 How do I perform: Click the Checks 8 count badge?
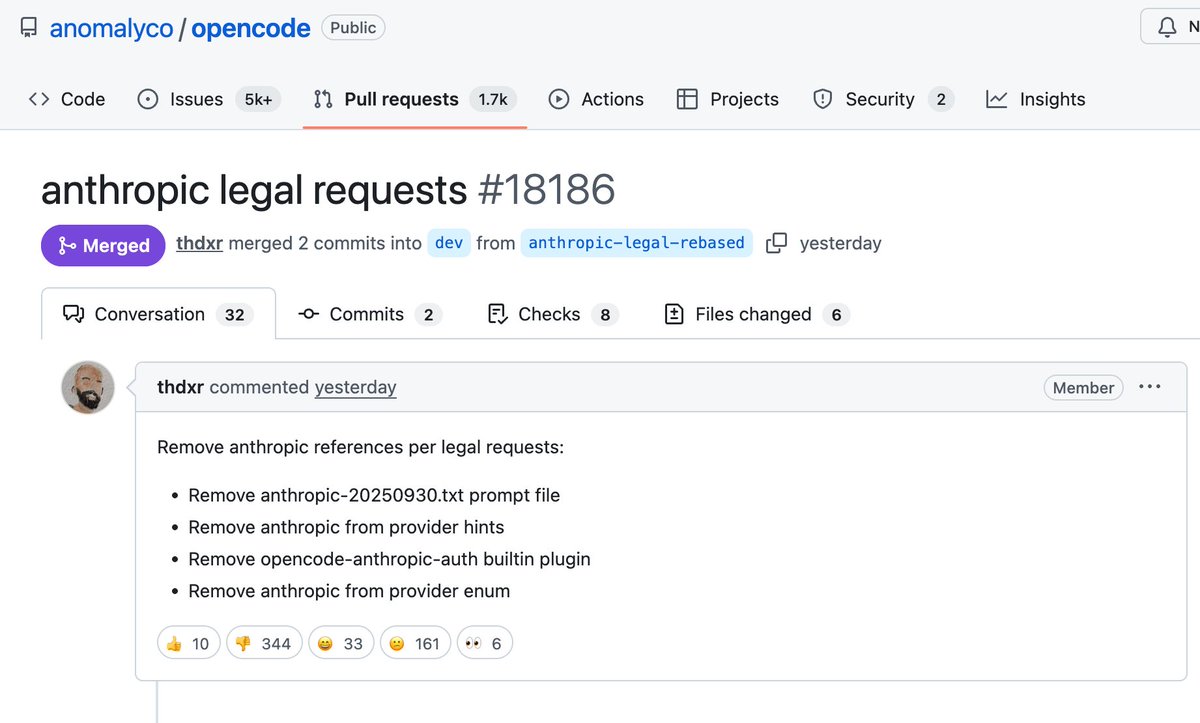click(604, 314)
